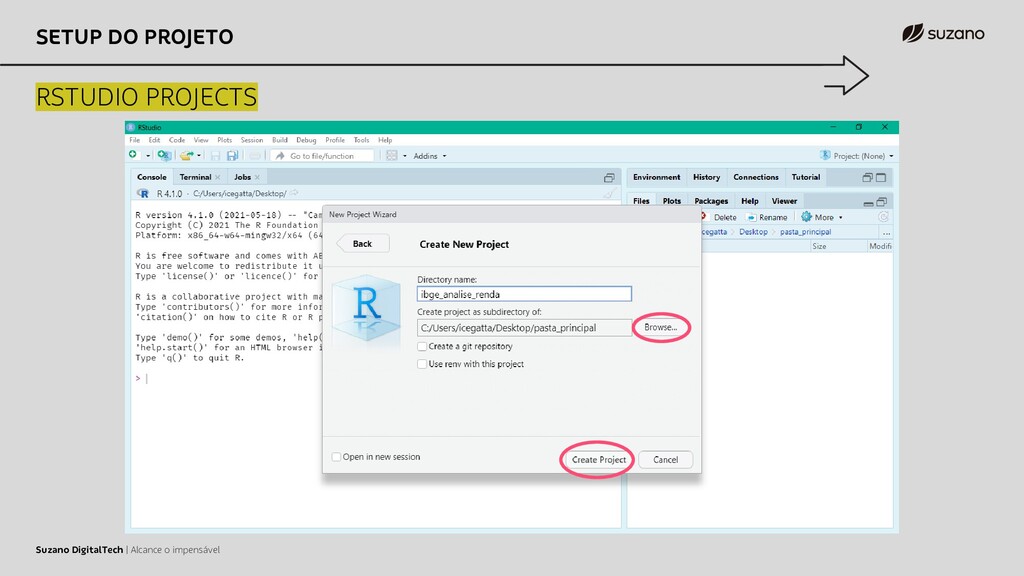Switch to the Viewer tab
Viewport: 1024px width, 576px height.
tap(784, 200)
